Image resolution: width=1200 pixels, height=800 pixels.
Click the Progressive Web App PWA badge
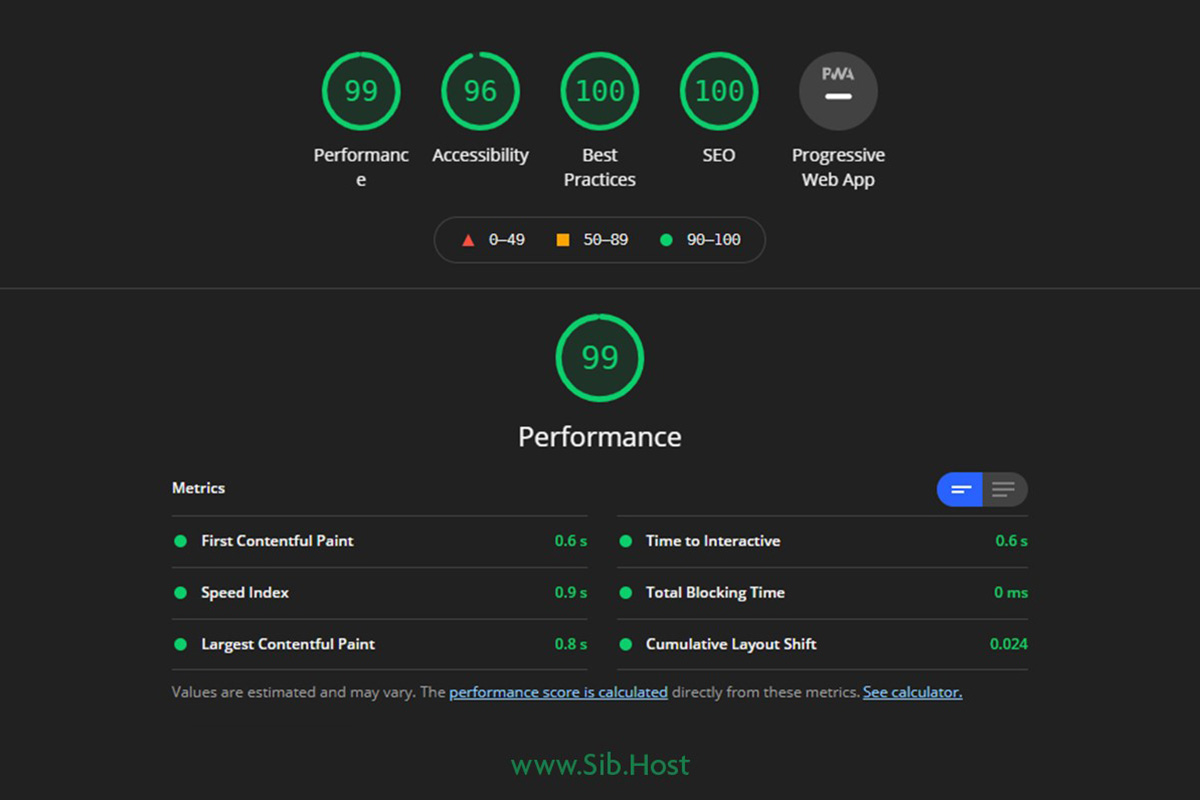[x=838, y=91]
